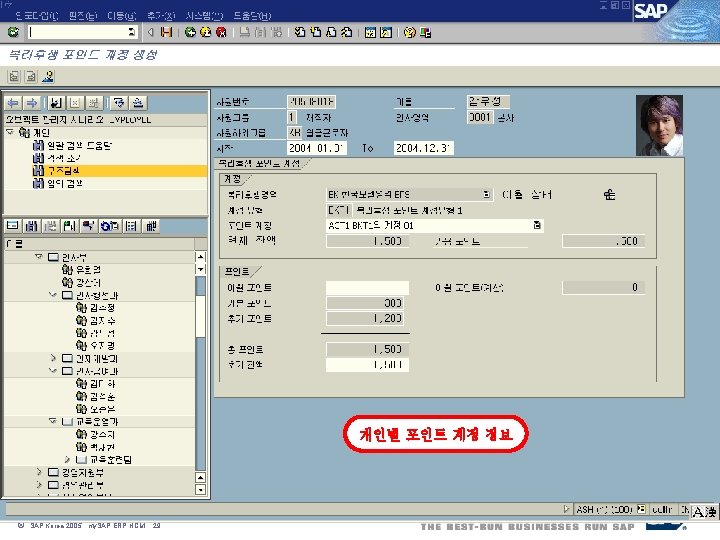Open the 시스템(Y) menu
720x540 pixels.
pos(204,16)
